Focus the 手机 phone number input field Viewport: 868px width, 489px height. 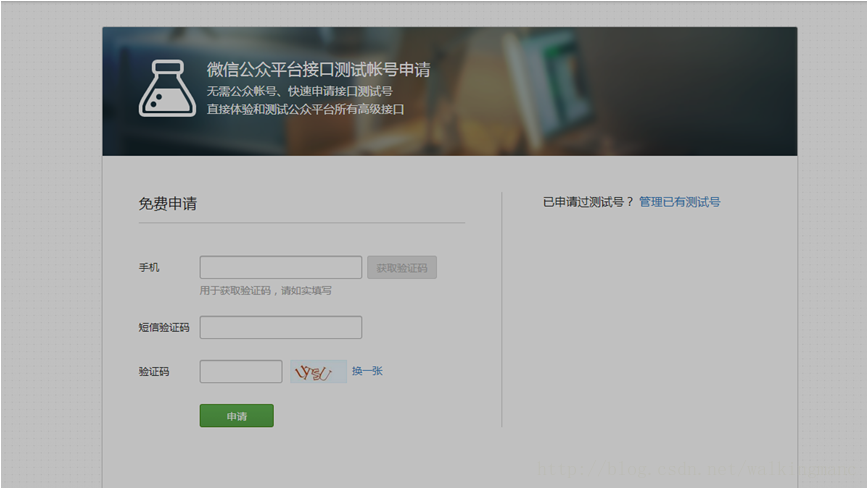(281, 267)
